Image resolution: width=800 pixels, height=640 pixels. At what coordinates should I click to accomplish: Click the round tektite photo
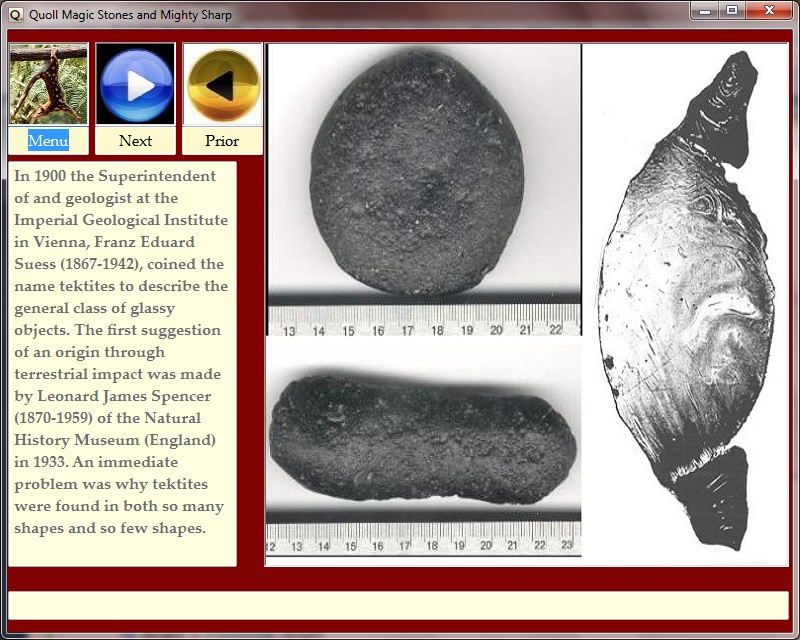click(424, 170)
